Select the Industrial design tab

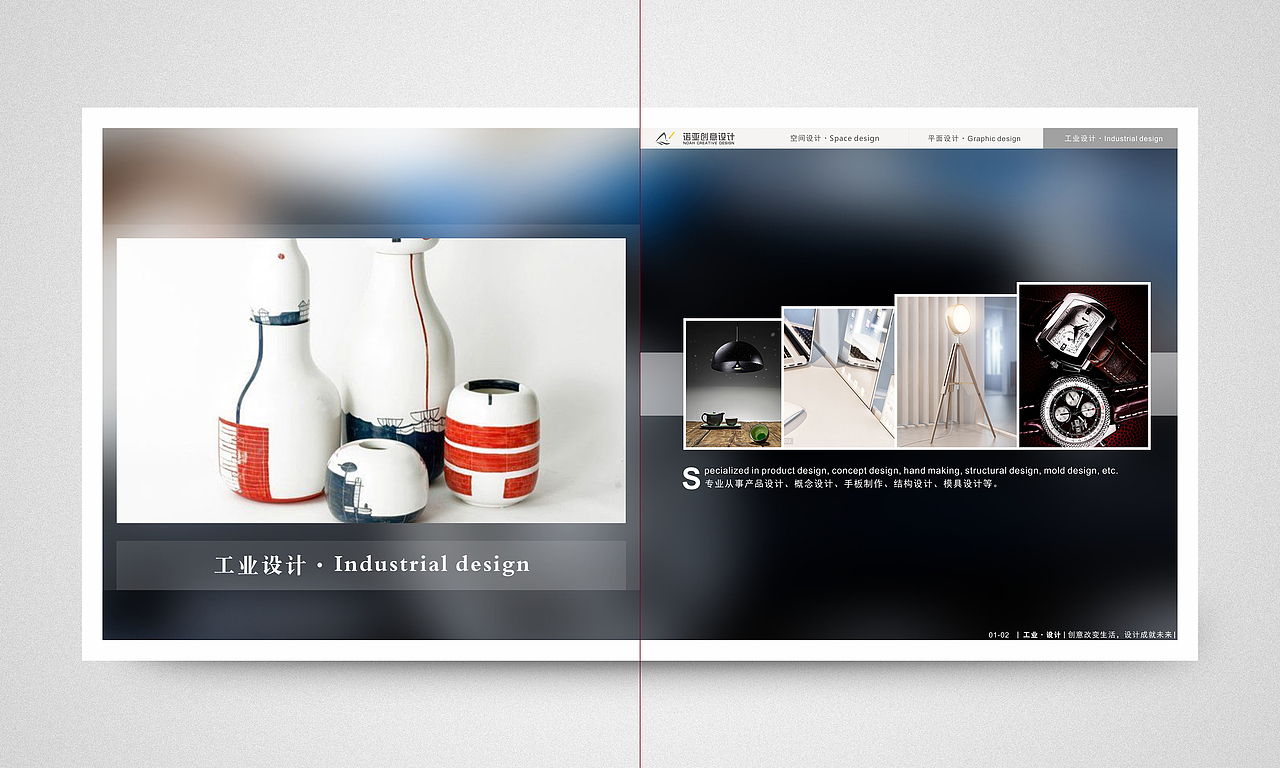tap(1110, 138)
